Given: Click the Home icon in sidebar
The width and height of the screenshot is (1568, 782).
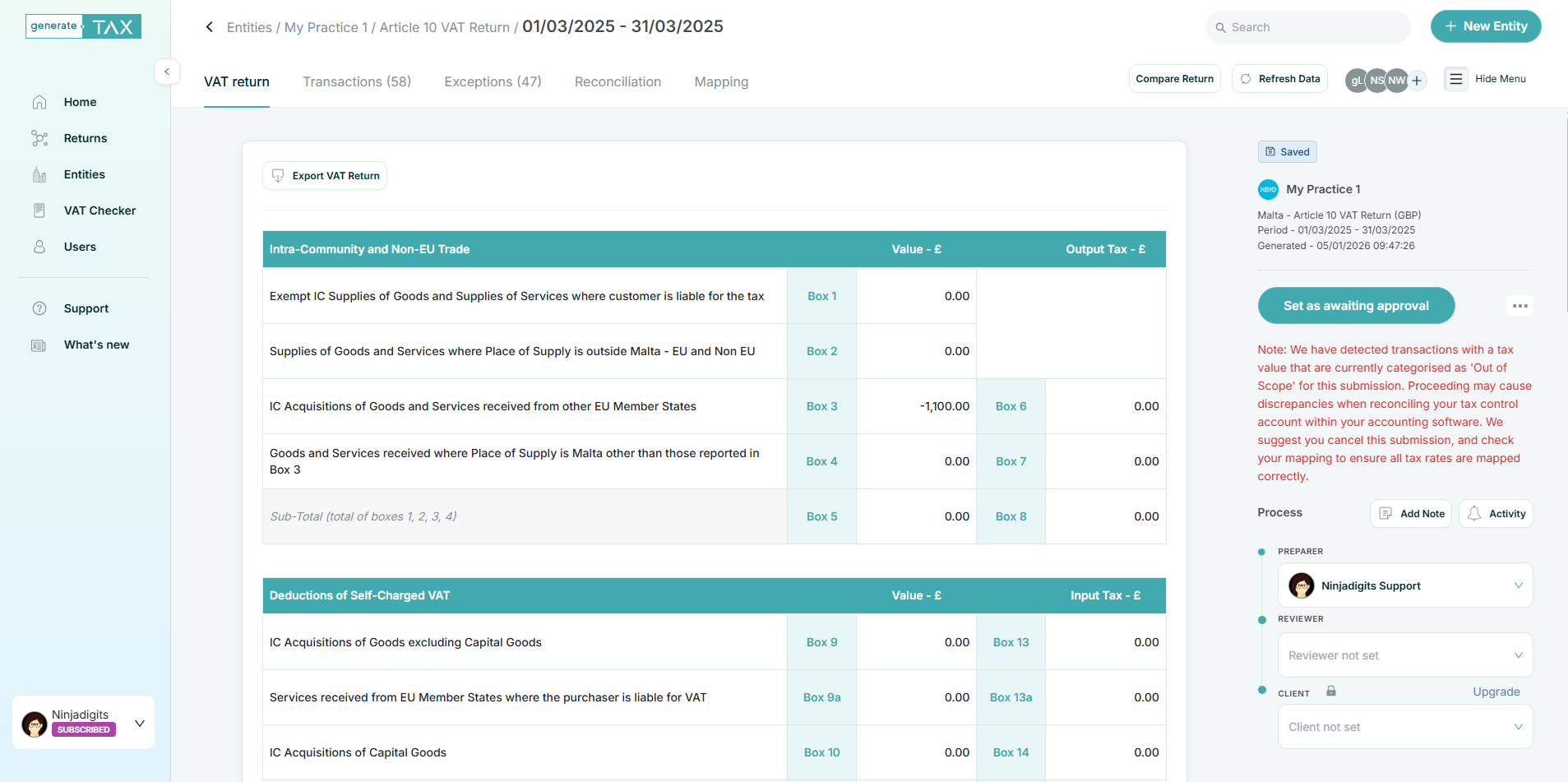Looking at the screenshot, I should click(x=39, y=102).
